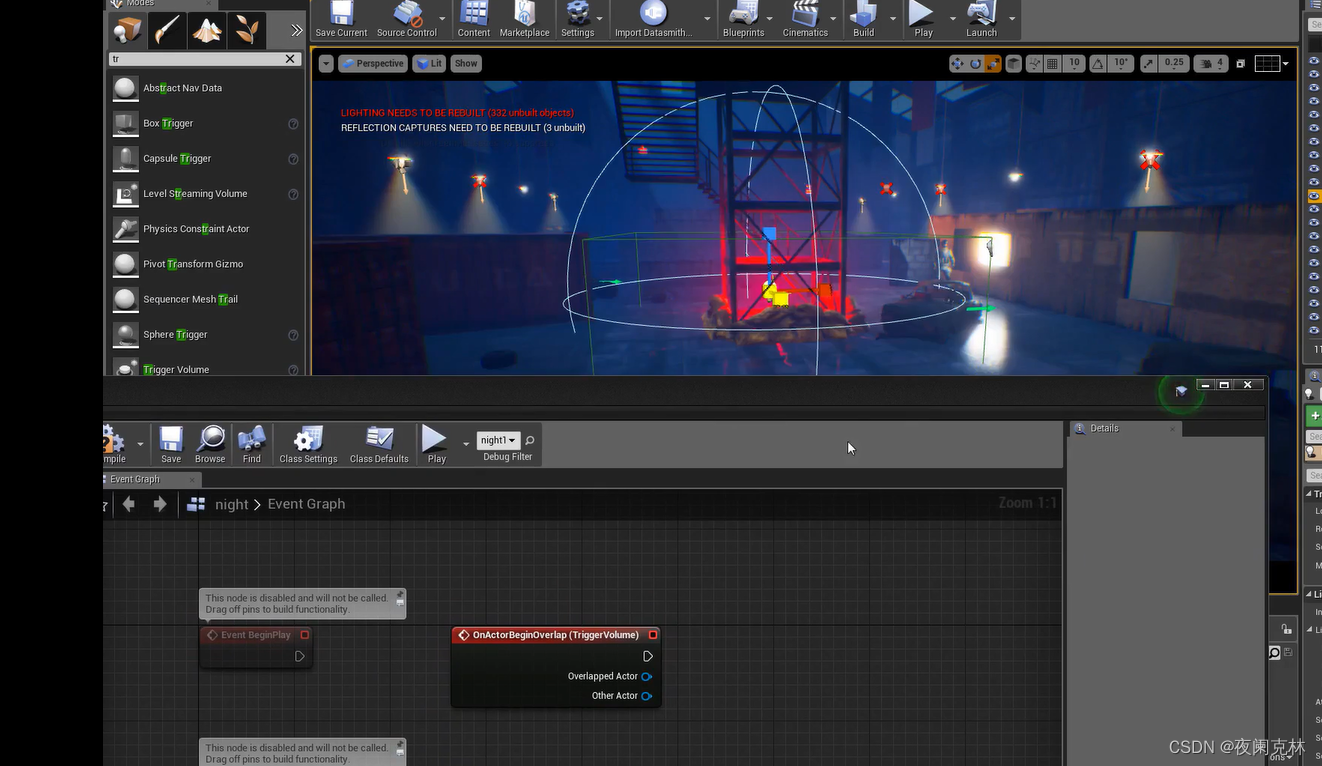
Task: Select Landscape mode icon
Action: point(207,31)
